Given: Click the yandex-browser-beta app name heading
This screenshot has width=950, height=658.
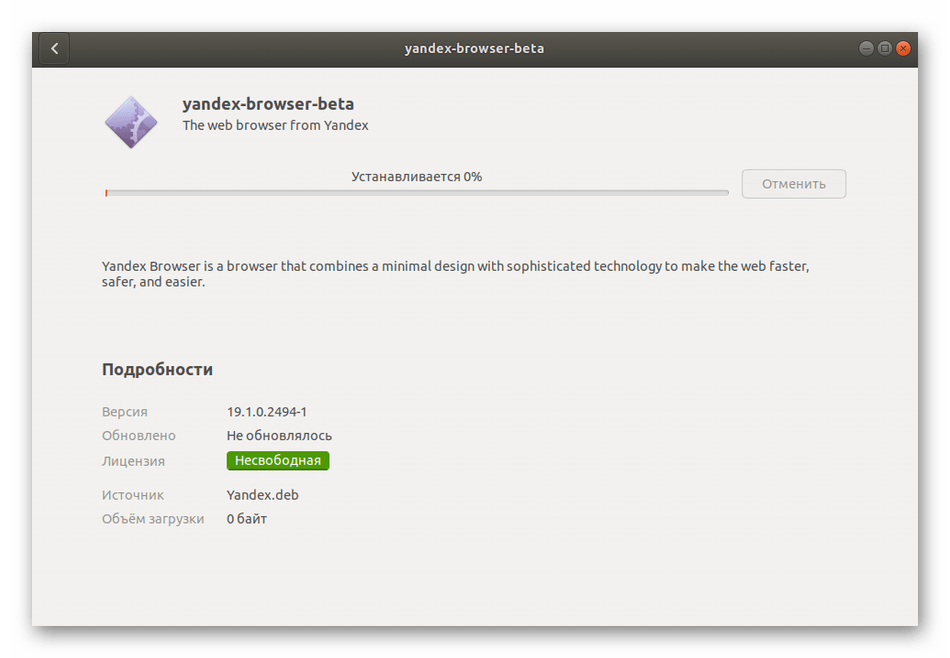Looking at the screenshot, I should tap(268, 104).
